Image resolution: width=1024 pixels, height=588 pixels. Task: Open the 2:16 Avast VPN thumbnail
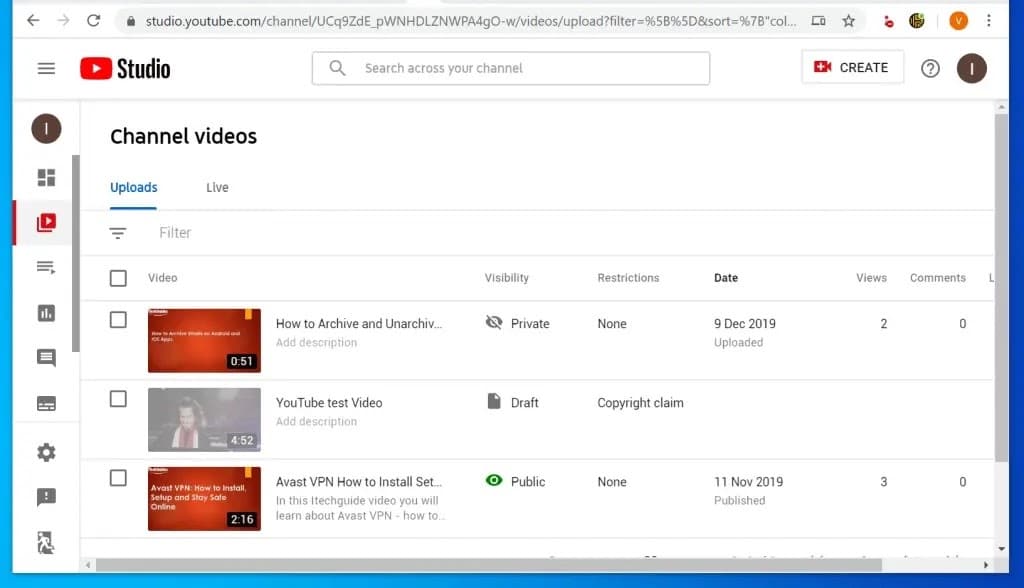[x=204, y=498]
